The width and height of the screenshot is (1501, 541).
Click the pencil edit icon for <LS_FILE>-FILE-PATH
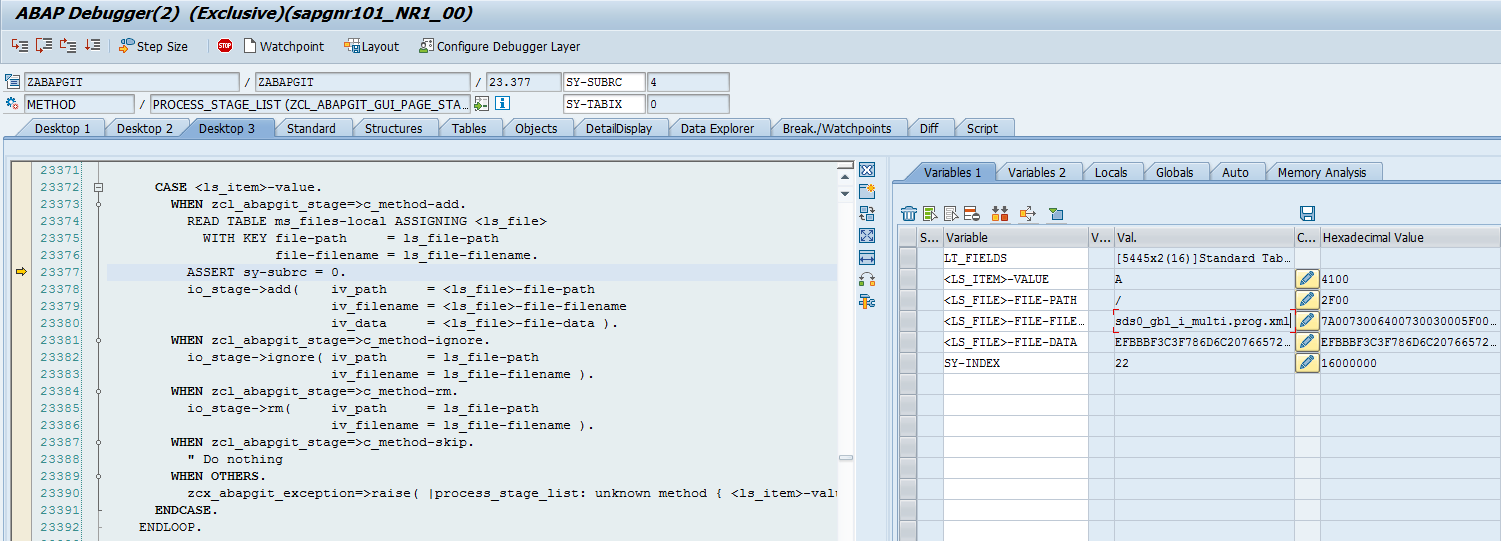point(1307,300)
